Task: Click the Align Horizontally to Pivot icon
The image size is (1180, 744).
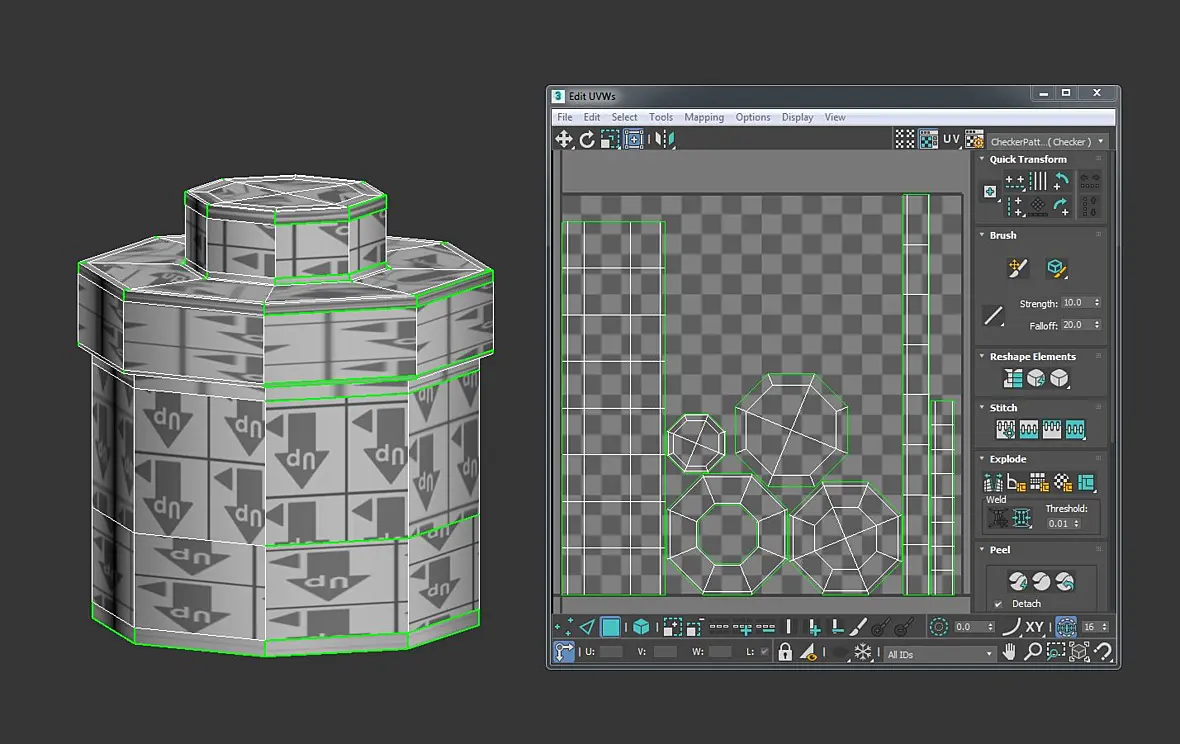Action: 1015,181
